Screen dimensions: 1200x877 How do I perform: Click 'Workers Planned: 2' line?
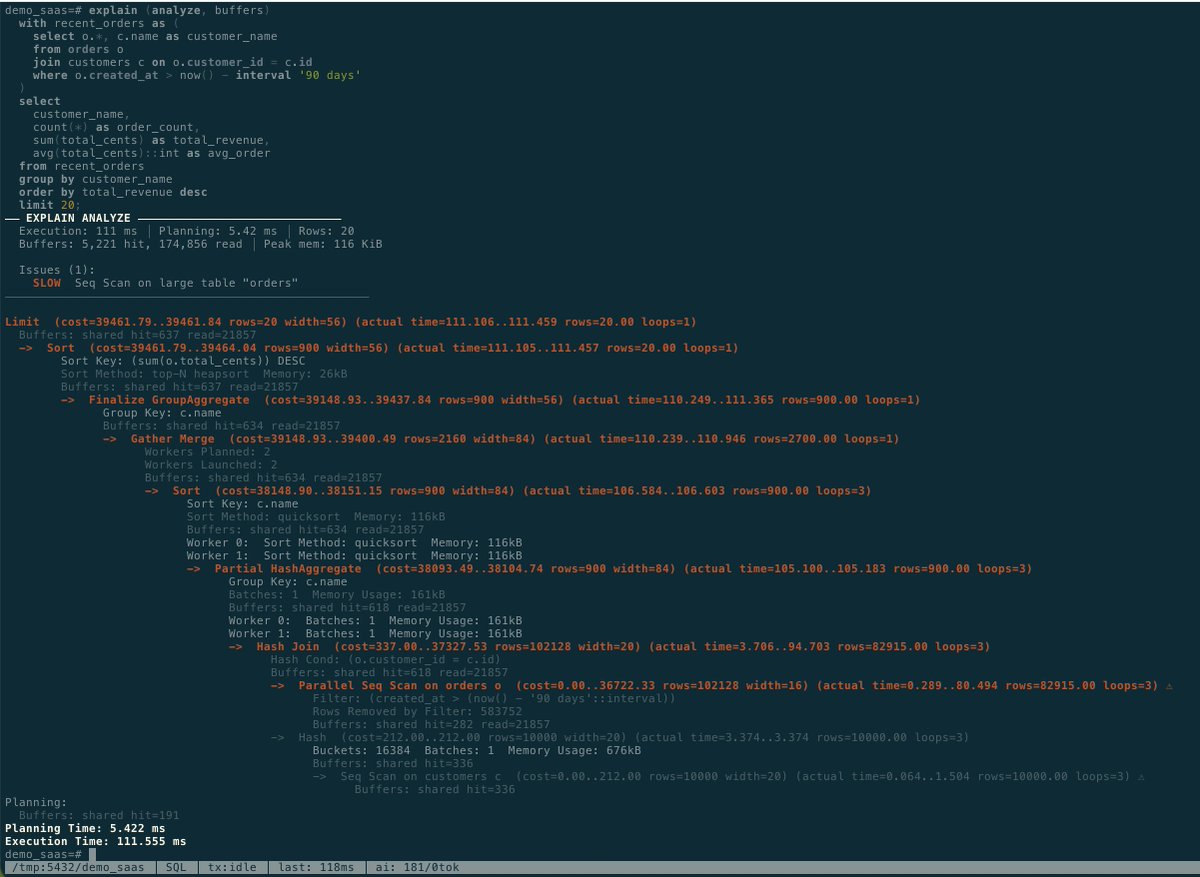207,452
